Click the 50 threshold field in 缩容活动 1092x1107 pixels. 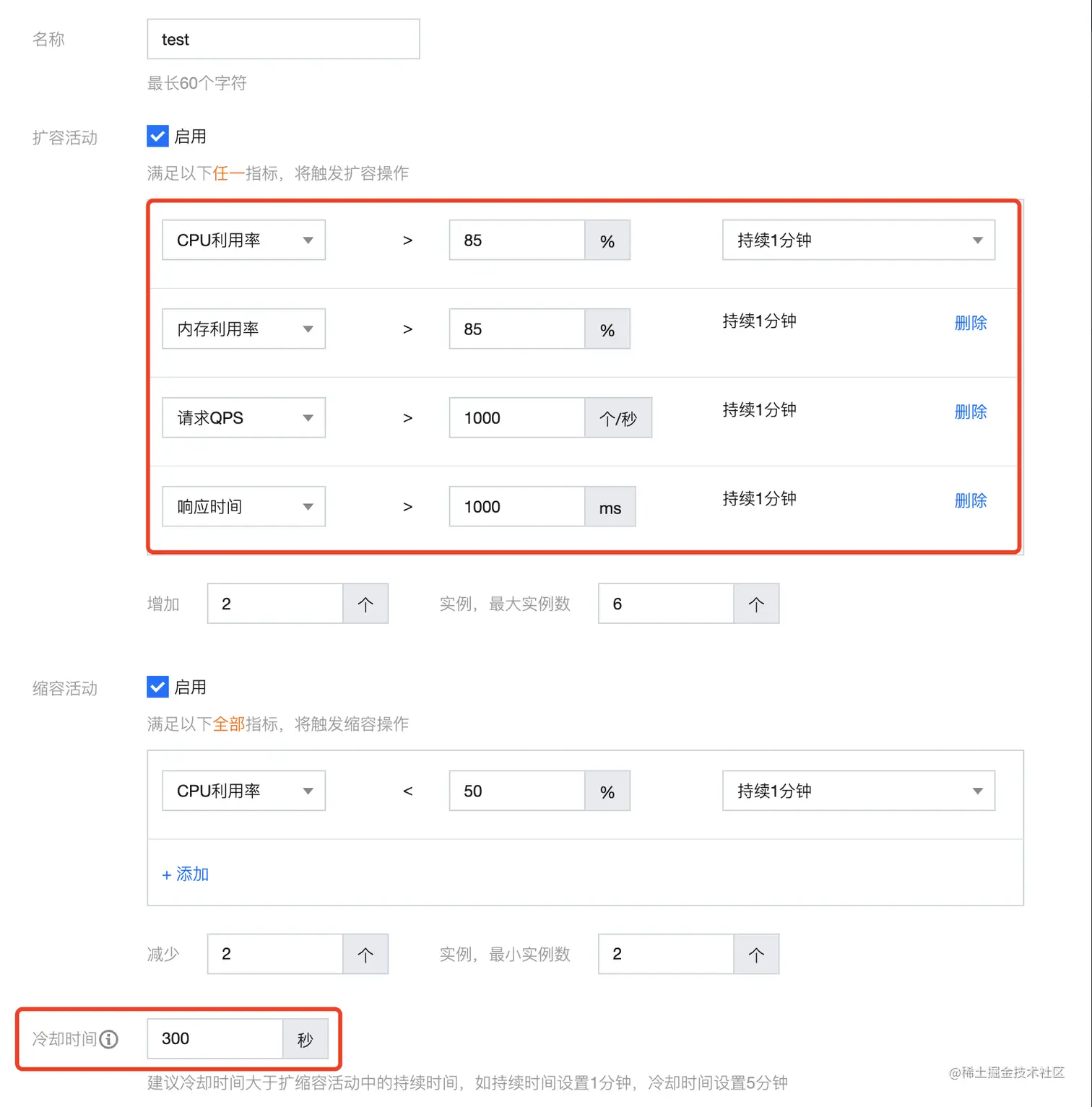(517, 791)
